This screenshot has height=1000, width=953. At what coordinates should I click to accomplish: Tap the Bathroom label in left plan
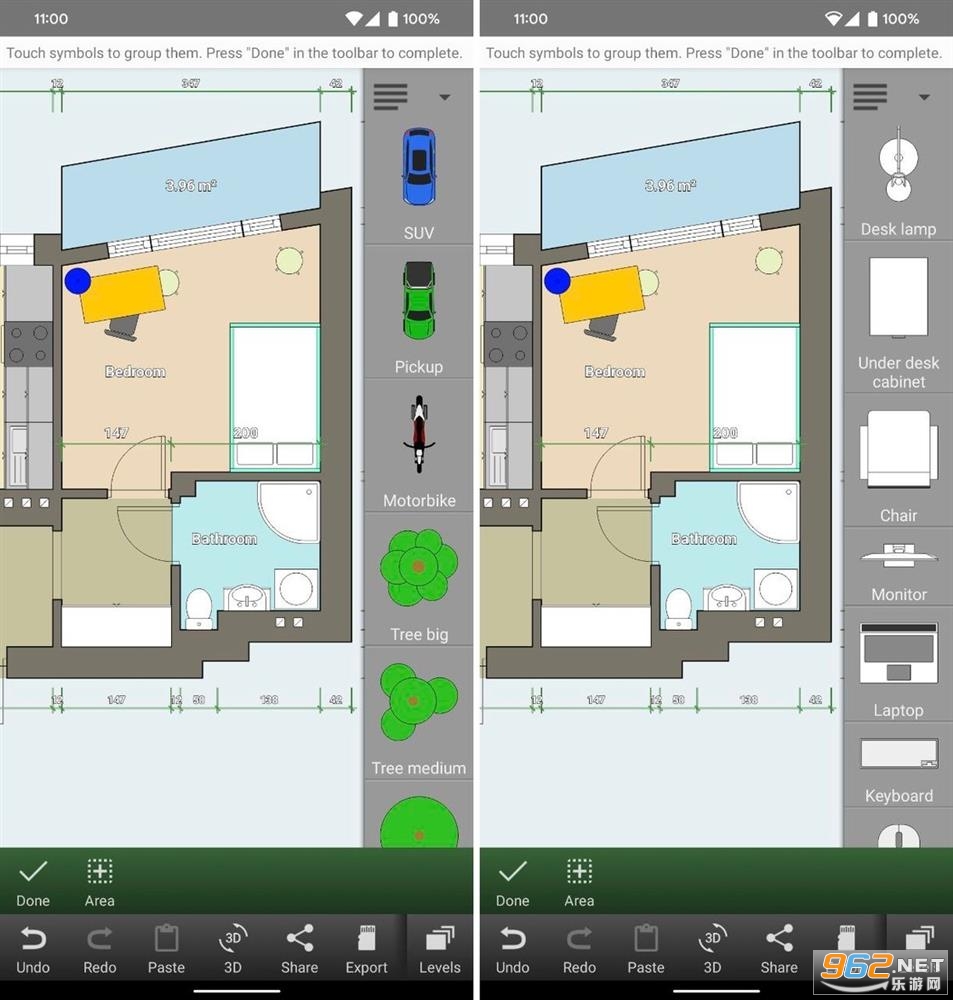coord(224,539)
